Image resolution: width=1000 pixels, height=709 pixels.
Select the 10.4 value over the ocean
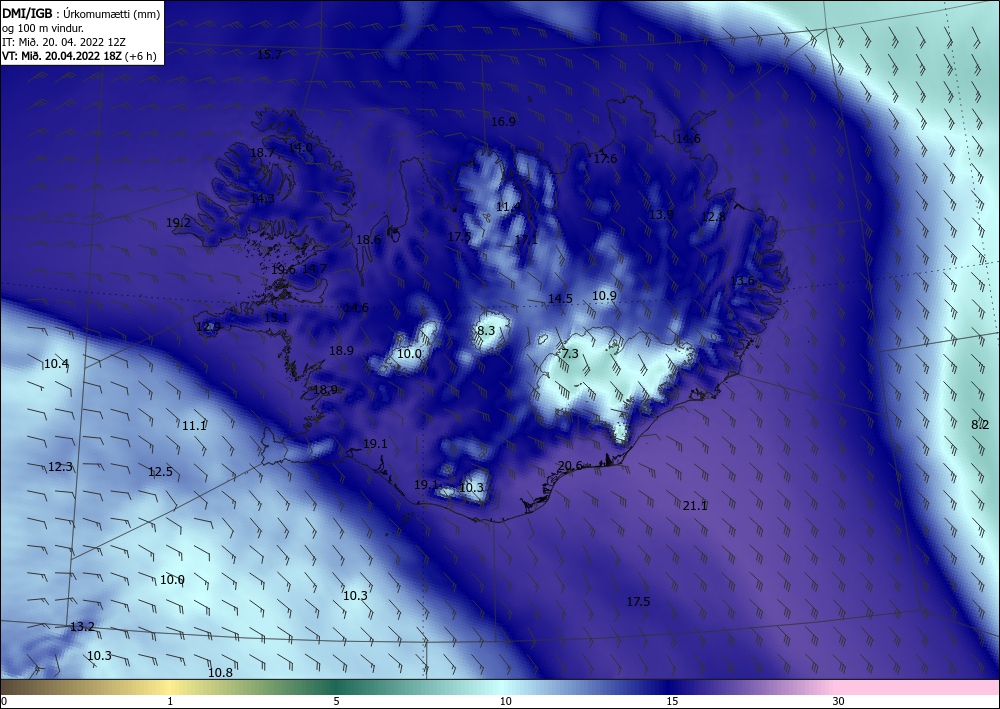tap(56, 364)
